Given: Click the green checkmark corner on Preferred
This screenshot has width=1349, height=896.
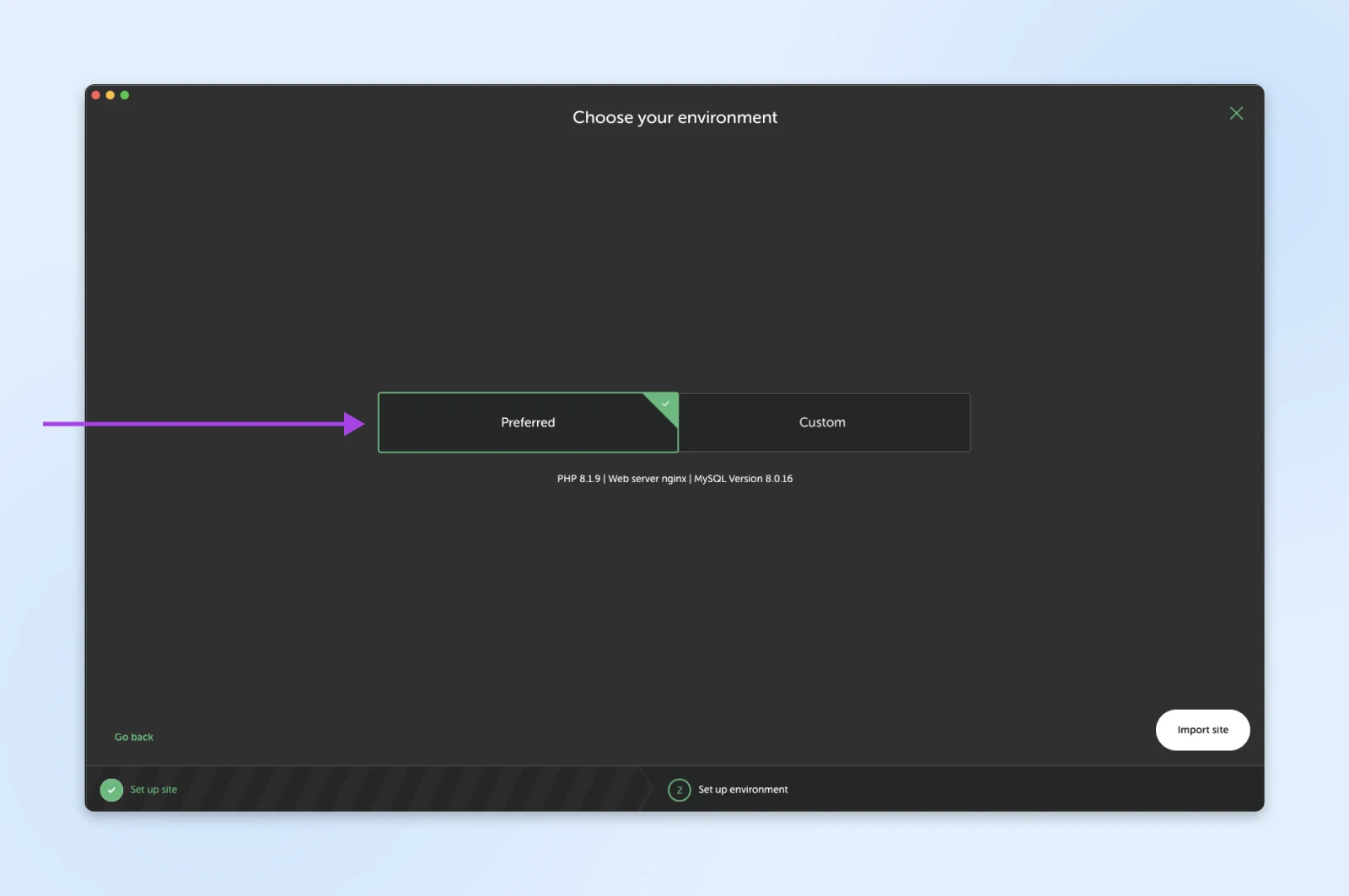Looking at the screenshot, I should point(665,404).
